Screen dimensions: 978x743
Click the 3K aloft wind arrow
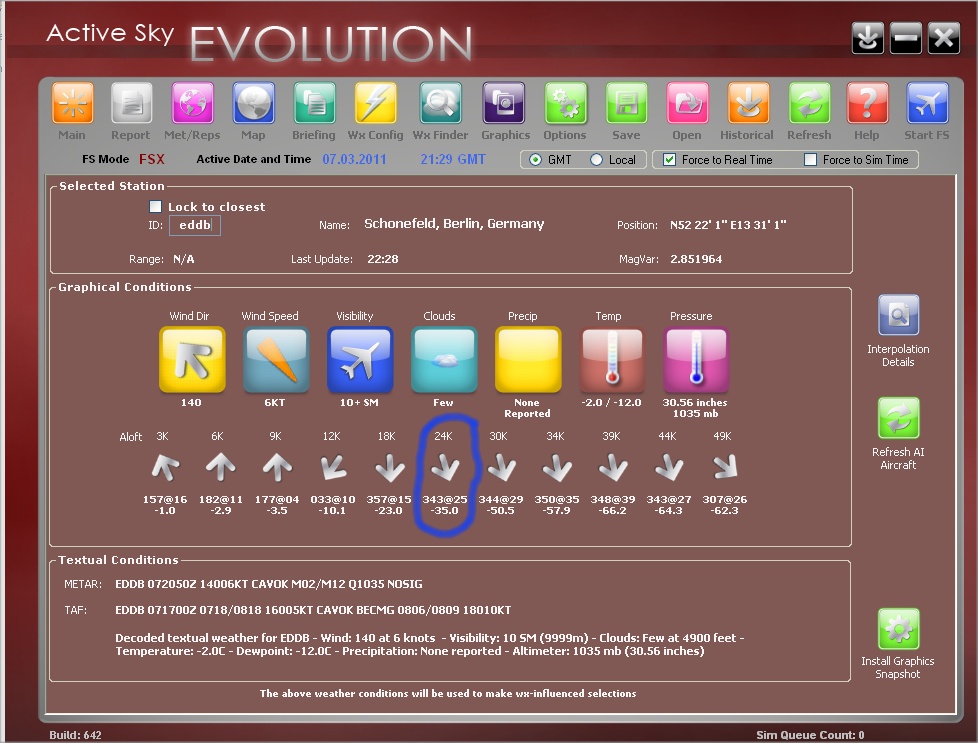165,468
